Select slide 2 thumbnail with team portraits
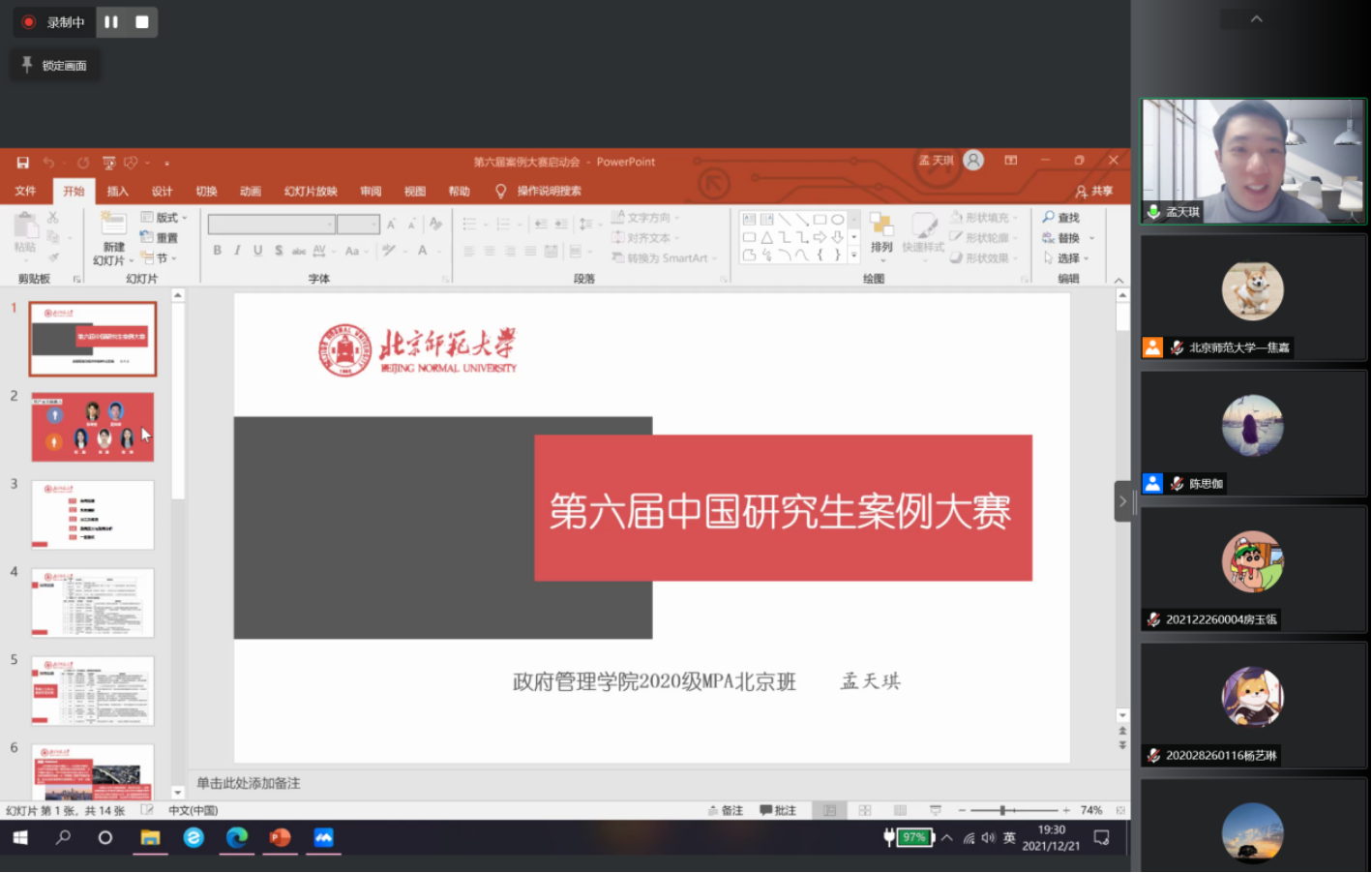The height and width of the screenshot is (873, 1372). click(93, 427)
